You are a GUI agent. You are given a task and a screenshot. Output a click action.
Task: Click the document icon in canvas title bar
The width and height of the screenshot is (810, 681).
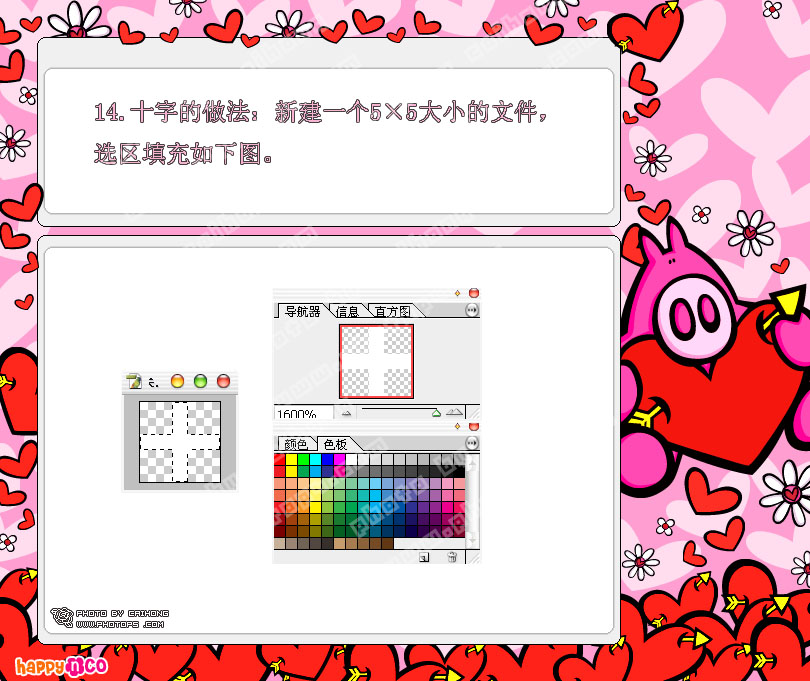point(133,381)
